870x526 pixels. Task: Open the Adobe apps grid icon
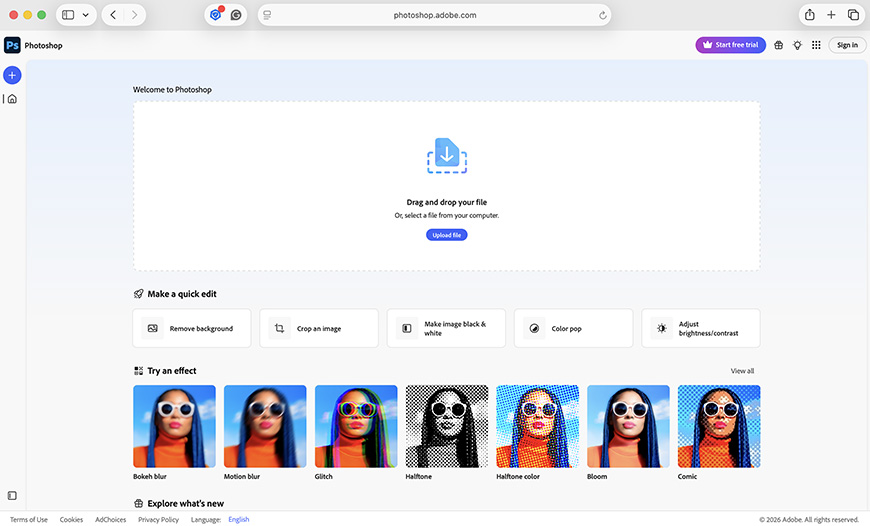[x=816, y=45]
